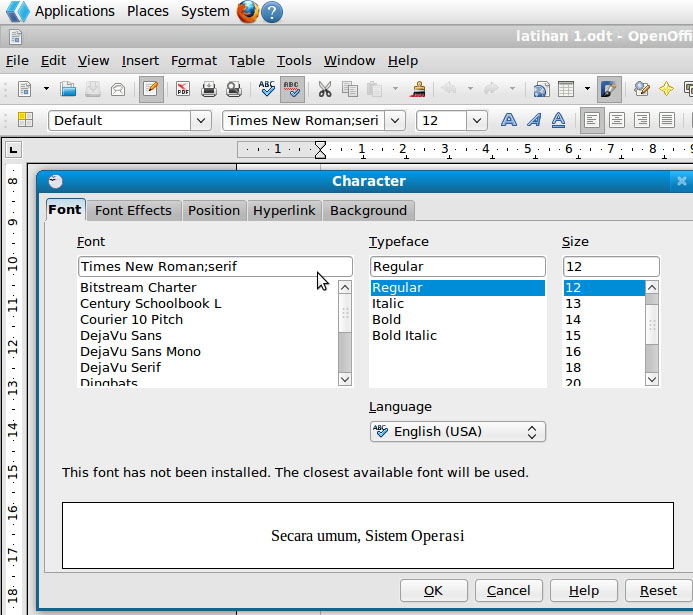Open the System menu

[205, 11]
